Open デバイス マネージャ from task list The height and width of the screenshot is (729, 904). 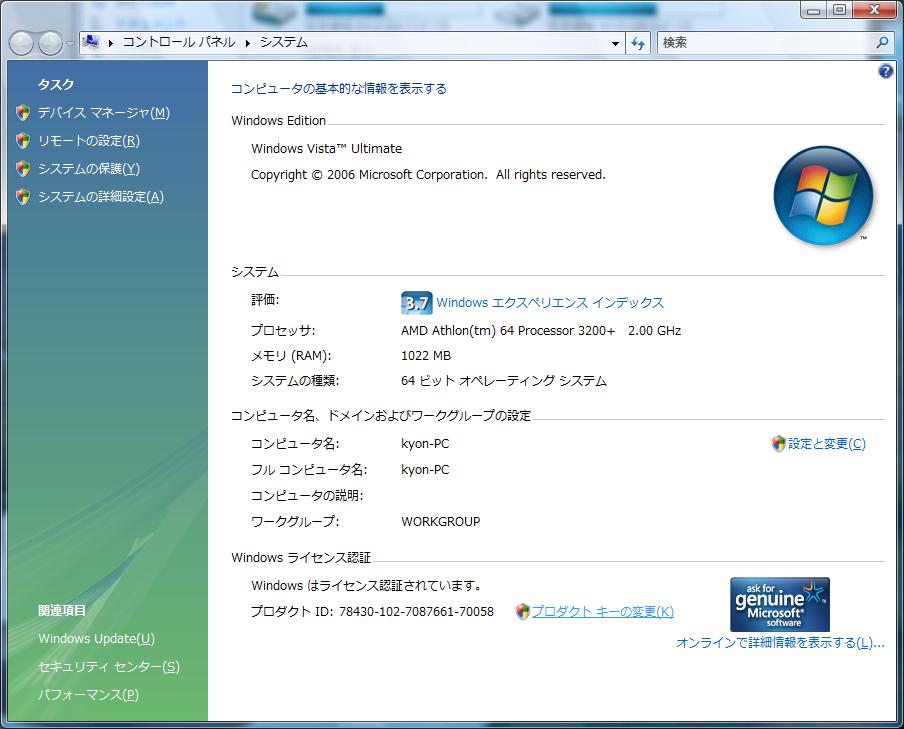(104, 113)
